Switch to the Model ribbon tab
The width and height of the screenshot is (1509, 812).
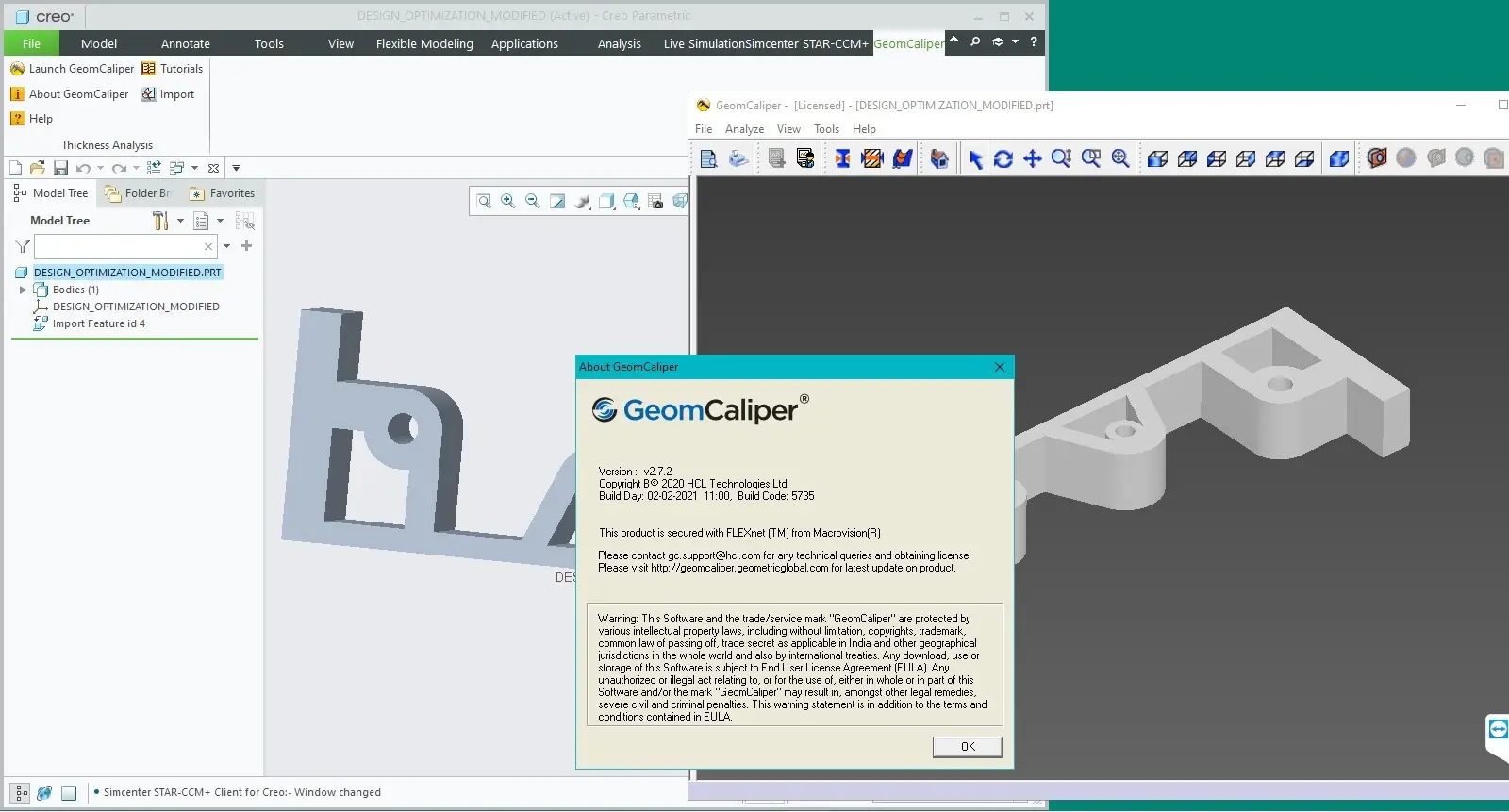click(99, 43)
